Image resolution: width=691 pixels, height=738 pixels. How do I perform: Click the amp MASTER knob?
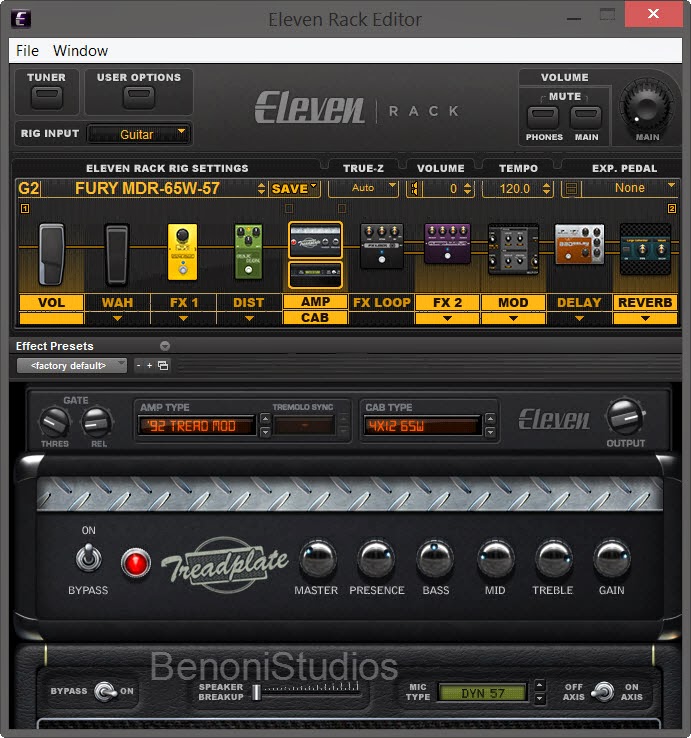click(318, 559)
